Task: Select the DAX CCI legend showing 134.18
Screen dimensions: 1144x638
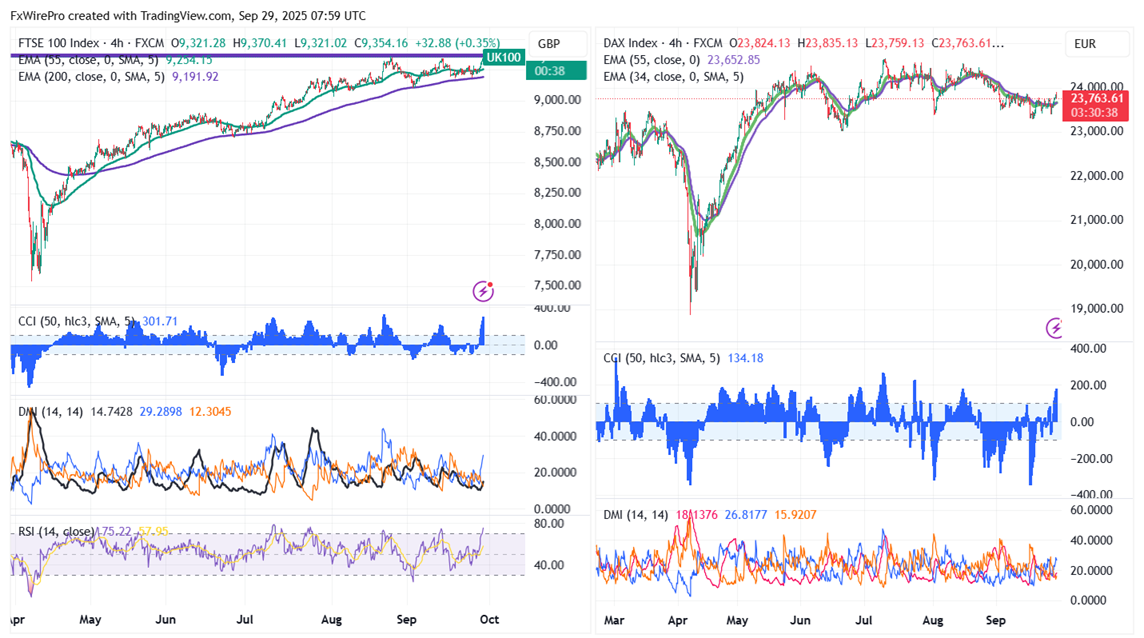Action: 683,358
